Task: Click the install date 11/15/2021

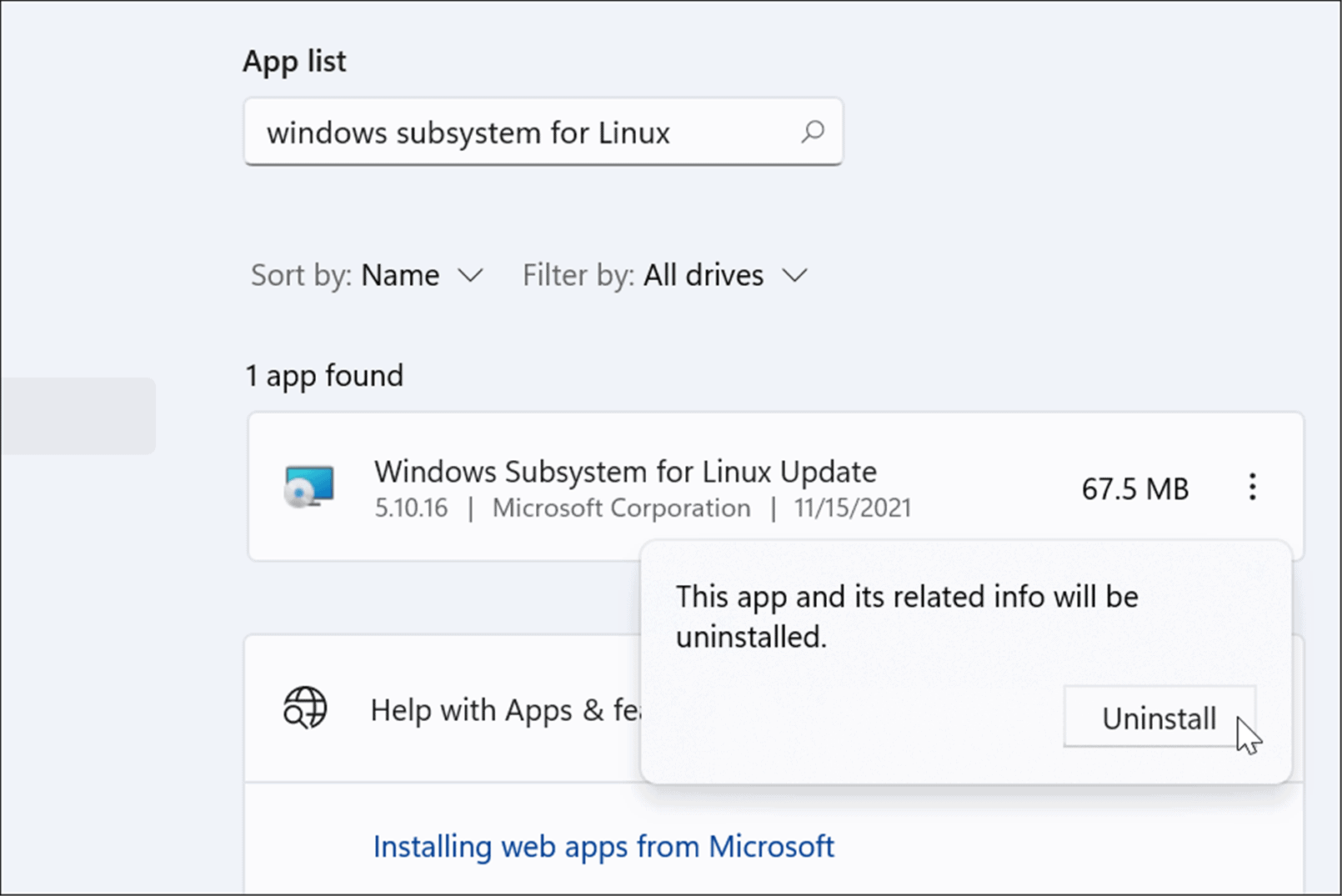Action: click(852, 508)
